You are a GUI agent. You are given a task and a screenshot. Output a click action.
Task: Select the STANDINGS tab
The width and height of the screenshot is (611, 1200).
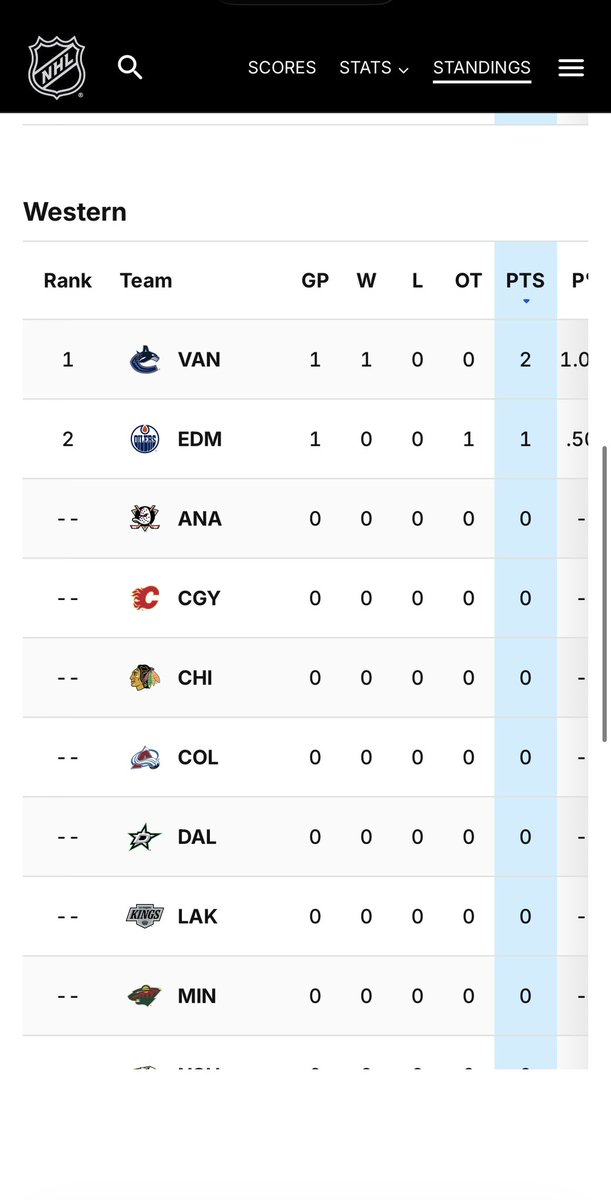(x=482, y=68)
